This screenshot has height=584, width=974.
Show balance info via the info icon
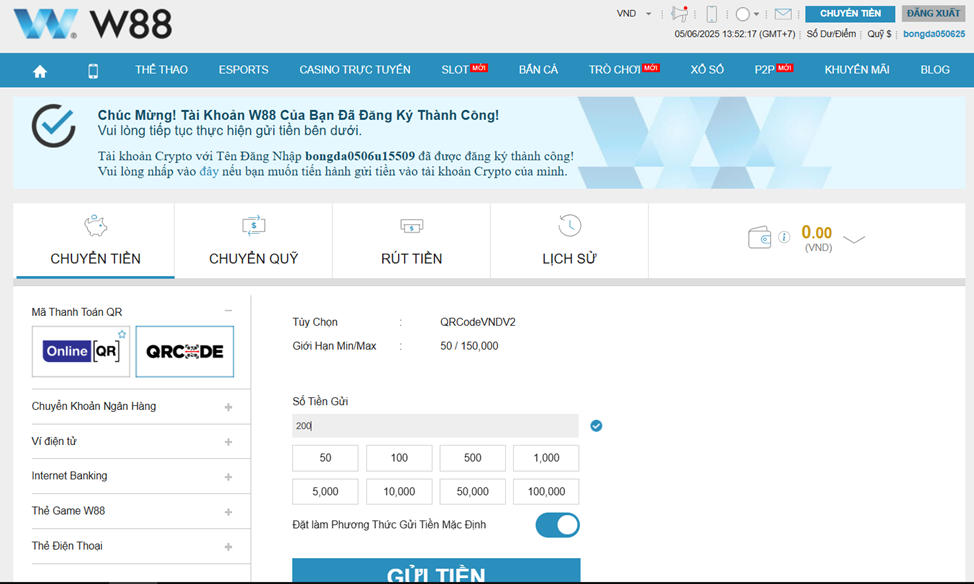pyautogui.click(x=785, y=237)
